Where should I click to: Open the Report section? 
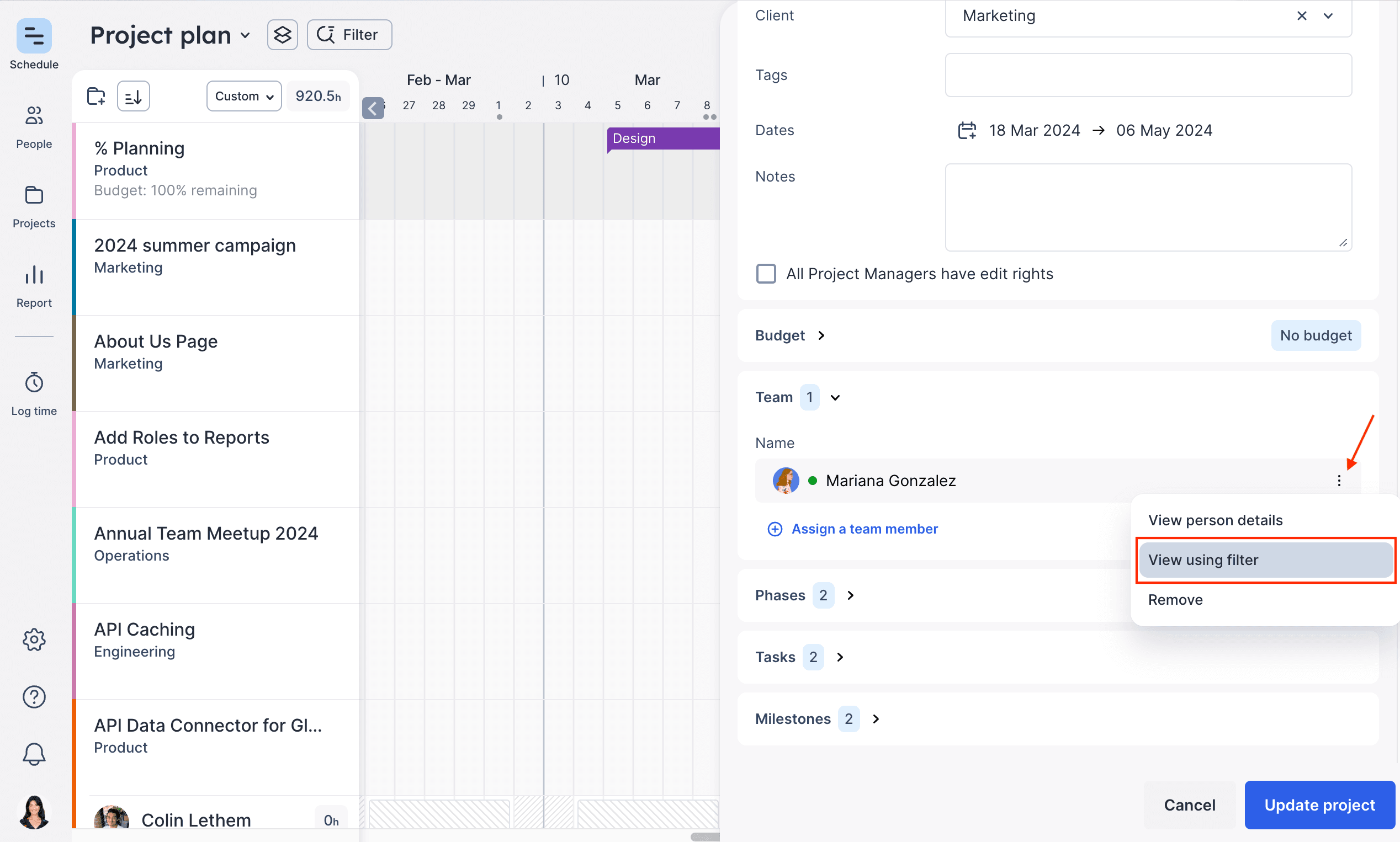pyautogui.click(x=34, y=276)
